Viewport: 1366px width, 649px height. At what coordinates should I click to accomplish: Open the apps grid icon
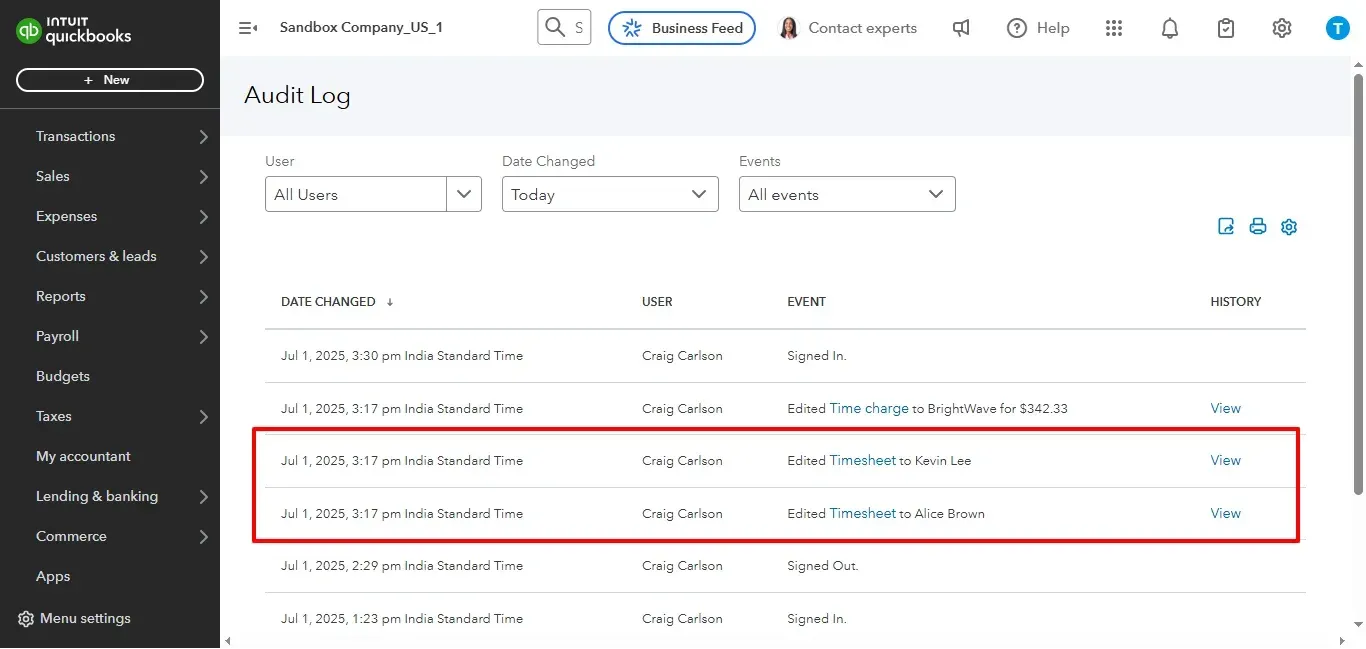pyautogui.click(x=1114, y=28)
